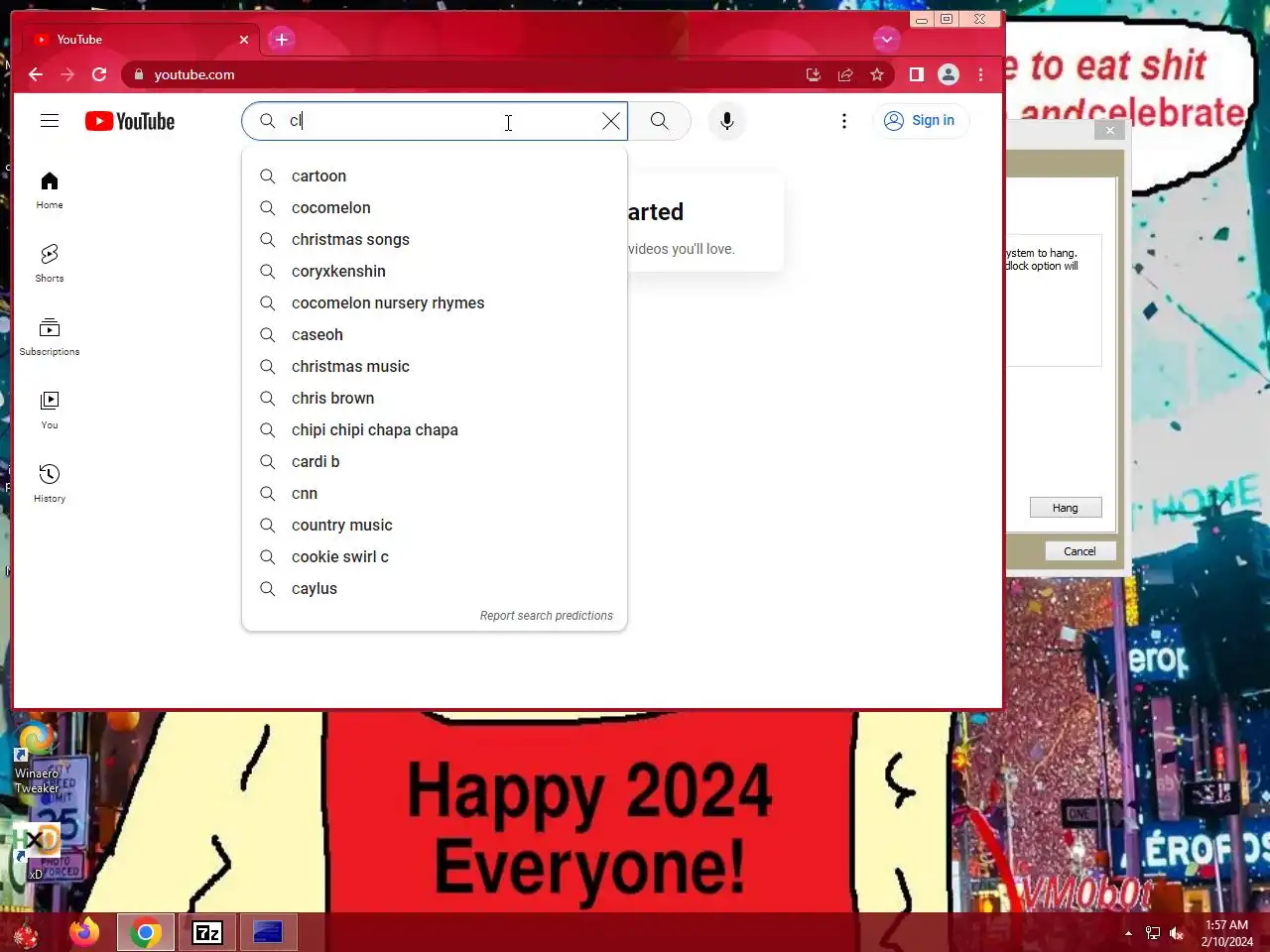
Task: Click Cancel in the background dialog
Action: (1079, 551)
